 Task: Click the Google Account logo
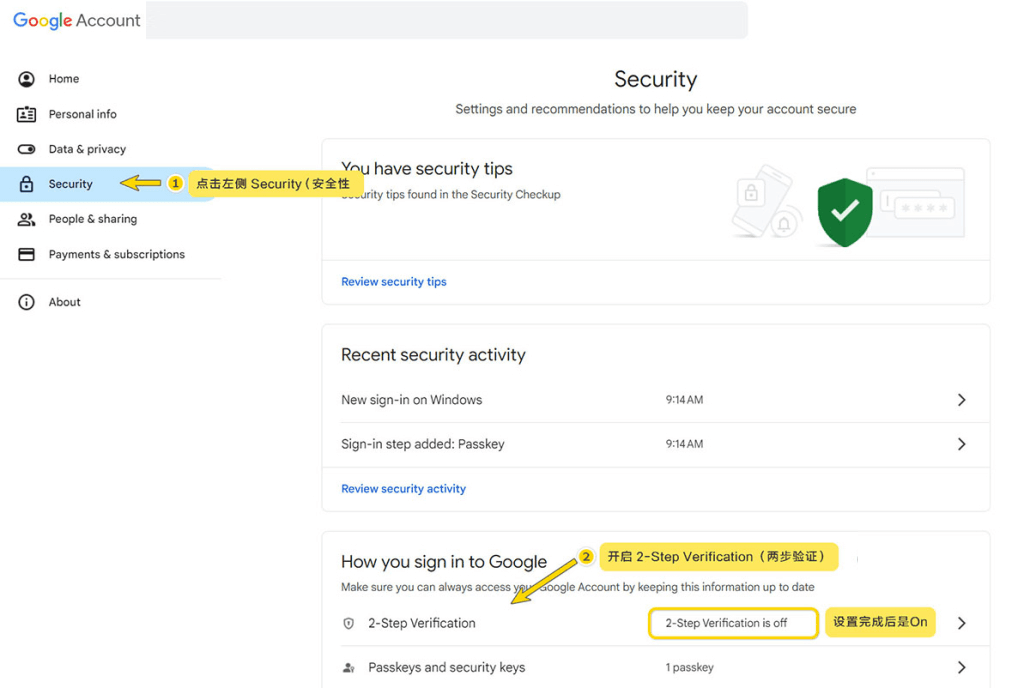[x=77, y=21]
